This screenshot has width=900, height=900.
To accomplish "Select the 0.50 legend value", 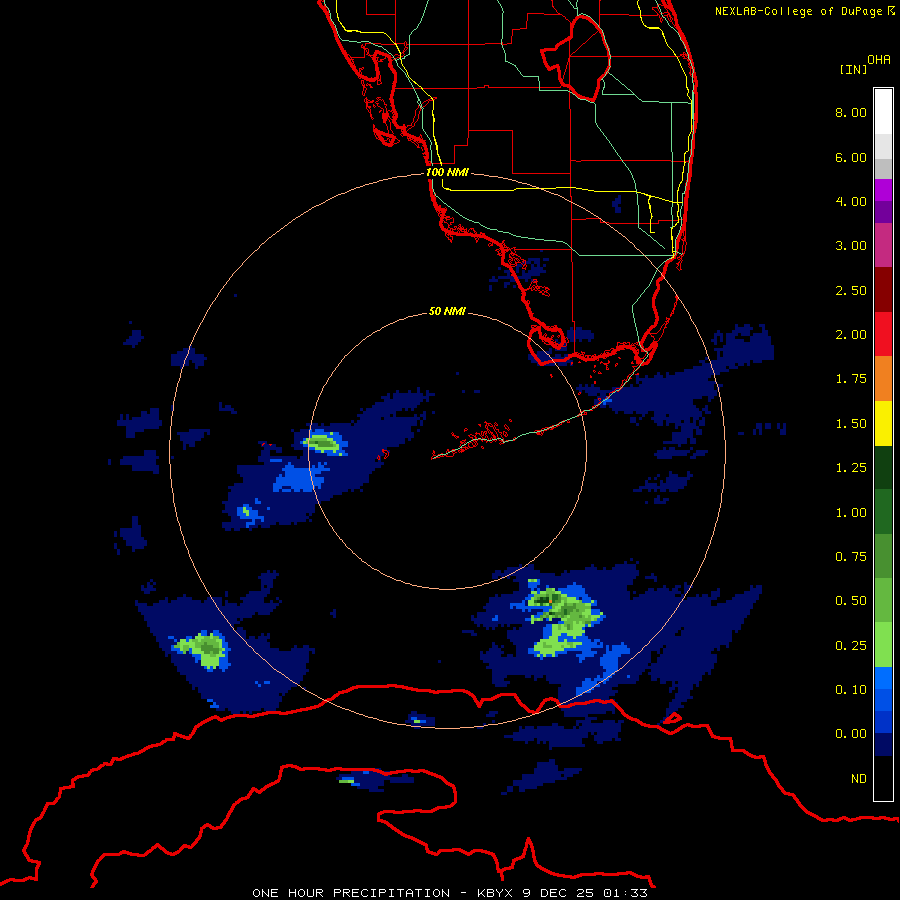I will tap(851, 601).
